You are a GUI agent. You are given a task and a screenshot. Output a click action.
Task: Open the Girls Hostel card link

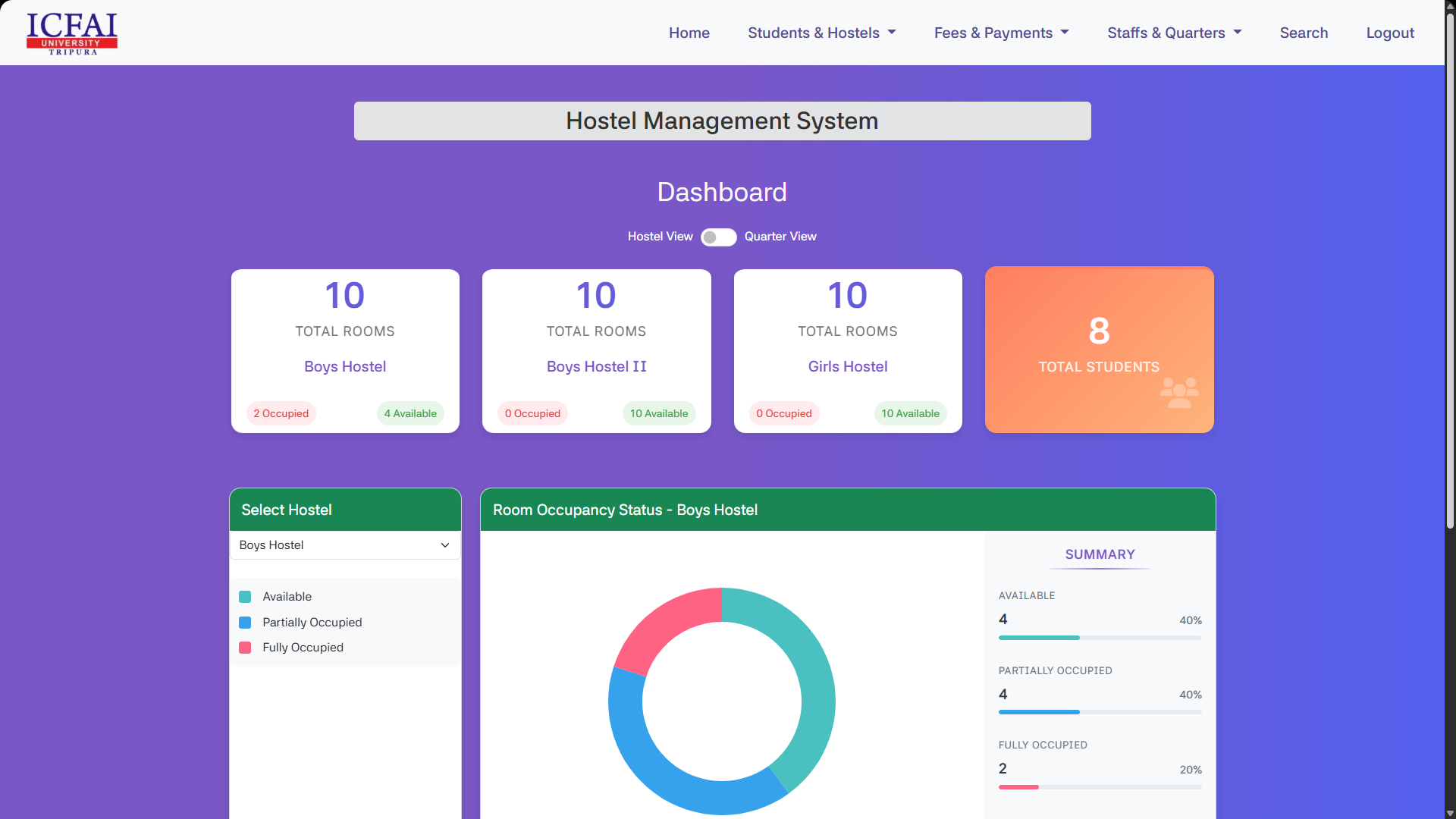(847, 366)
